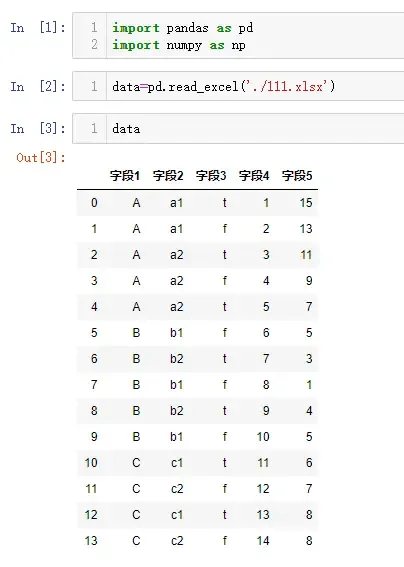
Task: Click the "a1" cell in row 1
Action: (177, 229)
